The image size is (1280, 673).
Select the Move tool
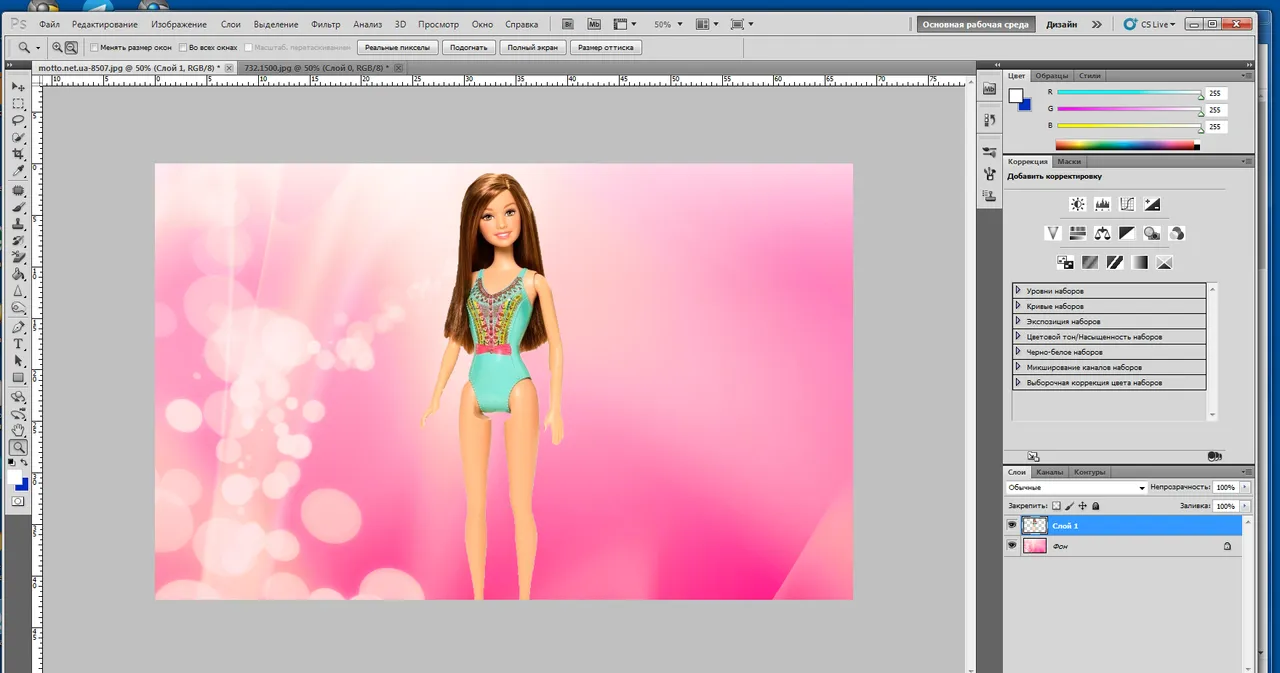[18, 87]
